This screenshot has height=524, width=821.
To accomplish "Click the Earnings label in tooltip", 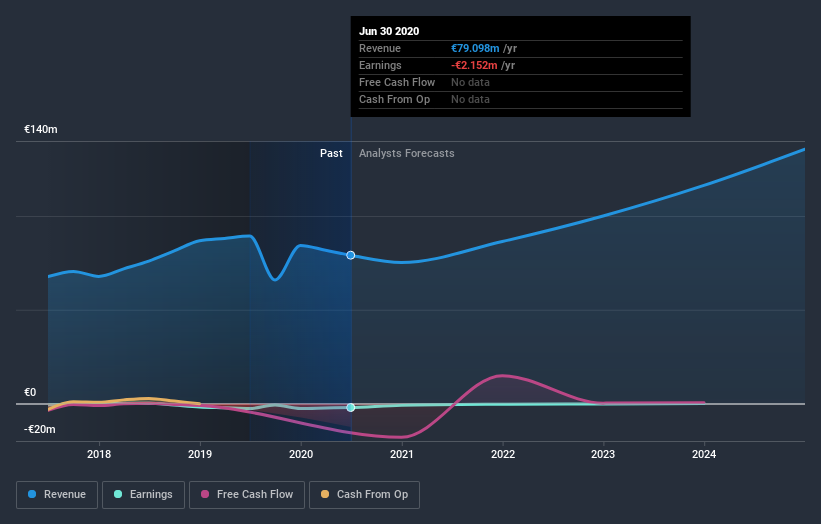I will pyautogui.click(x=381, y=65).
